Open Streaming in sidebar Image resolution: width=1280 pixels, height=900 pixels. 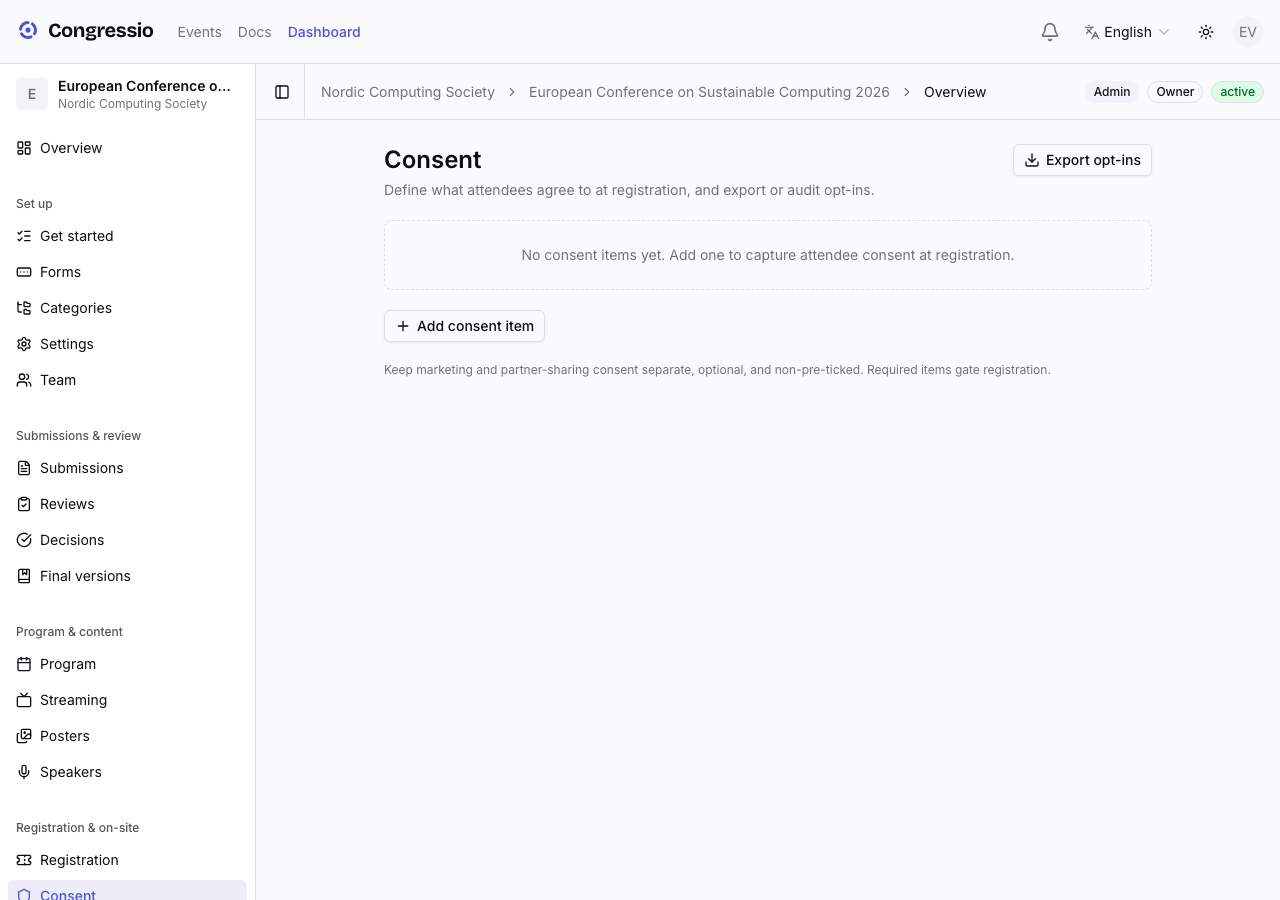pos(127,700)
